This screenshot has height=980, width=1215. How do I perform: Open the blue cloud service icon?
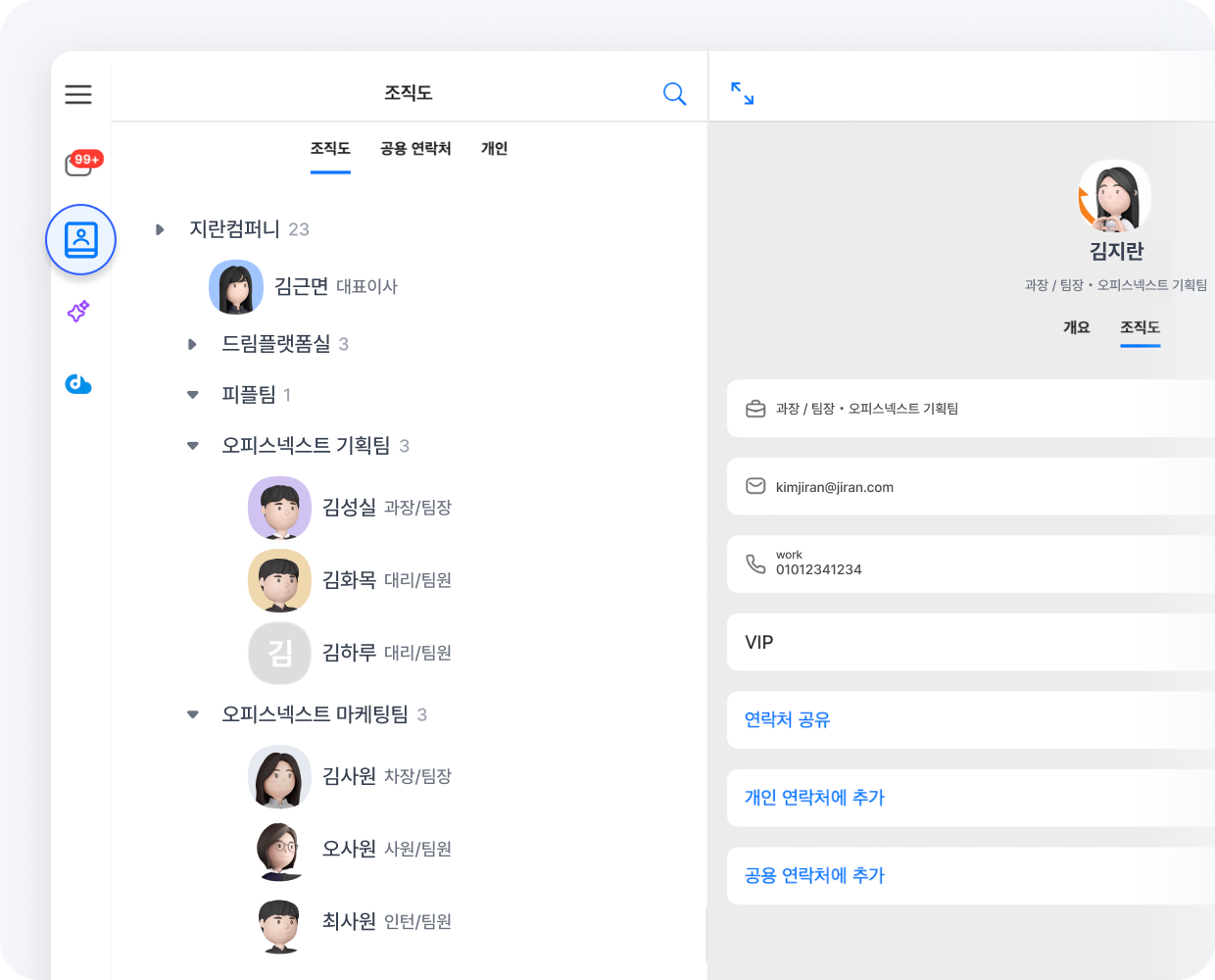[x=78, y=384]
